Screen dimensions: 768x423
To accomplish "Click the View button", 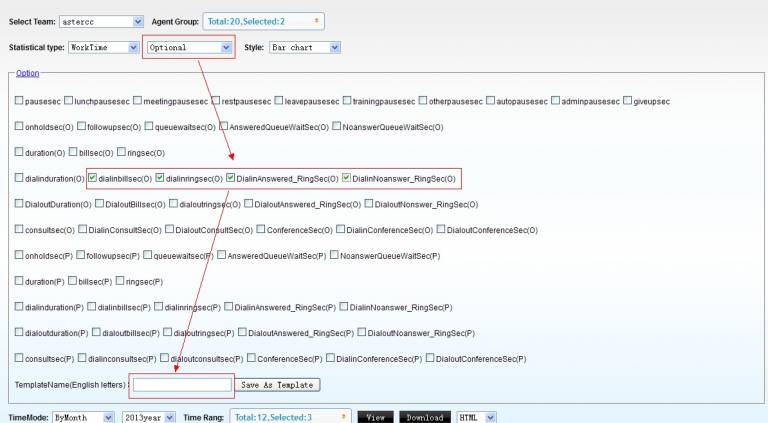I will click(x=375, y=417).
